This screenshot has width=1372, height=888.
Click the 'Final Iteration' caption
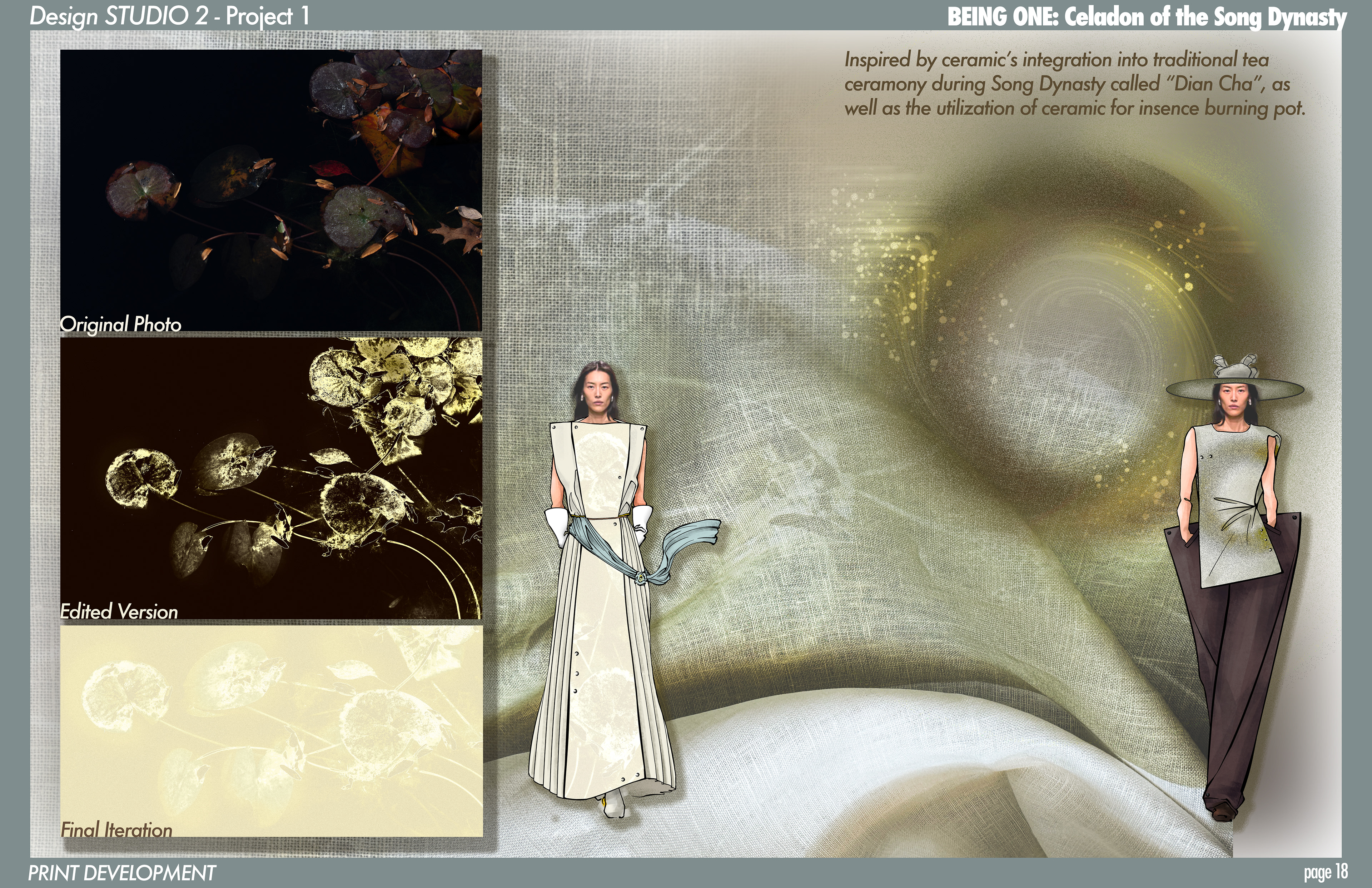(116, 830)
